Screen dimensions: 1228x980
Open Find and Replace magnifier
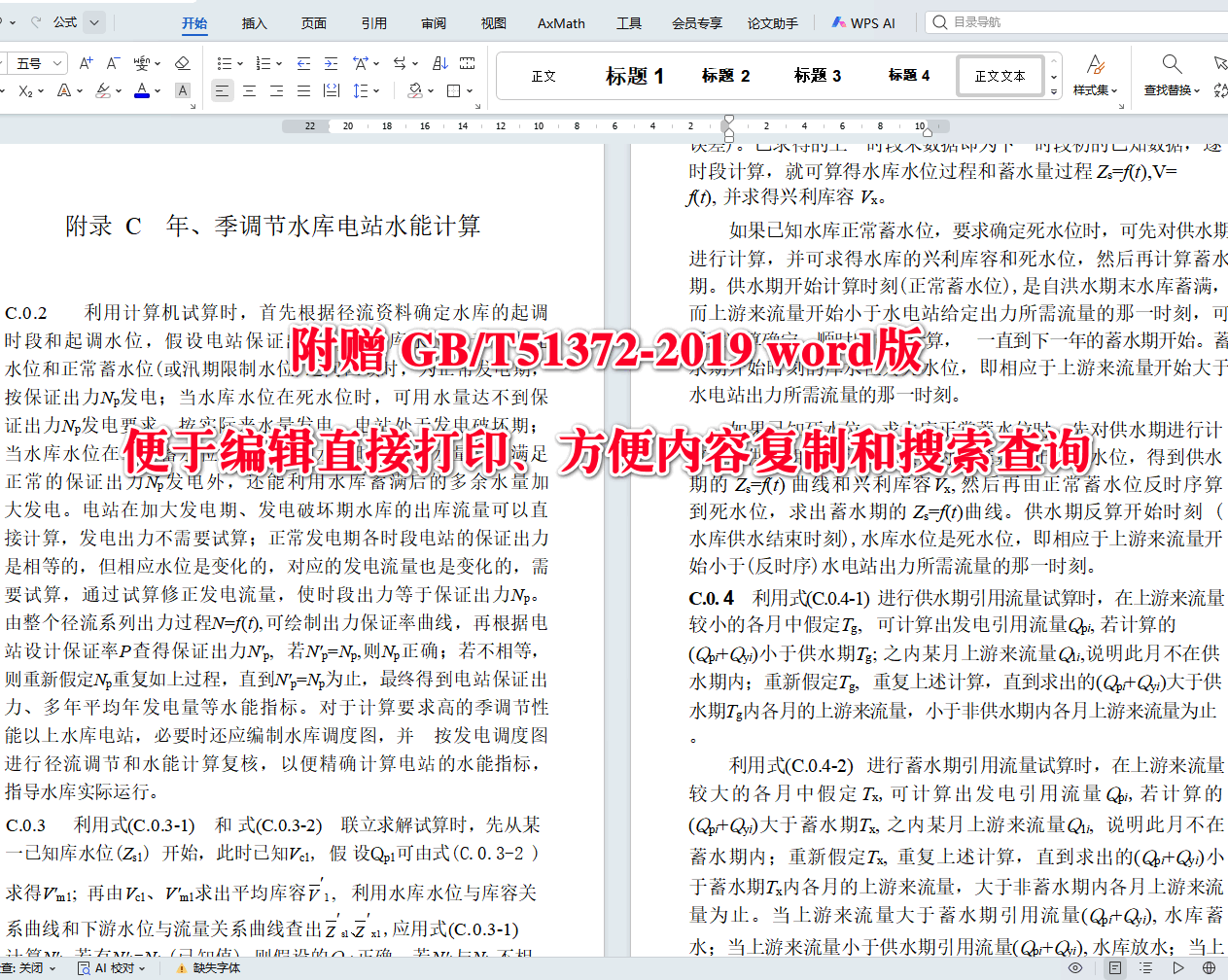click(x=1172, y=65)
